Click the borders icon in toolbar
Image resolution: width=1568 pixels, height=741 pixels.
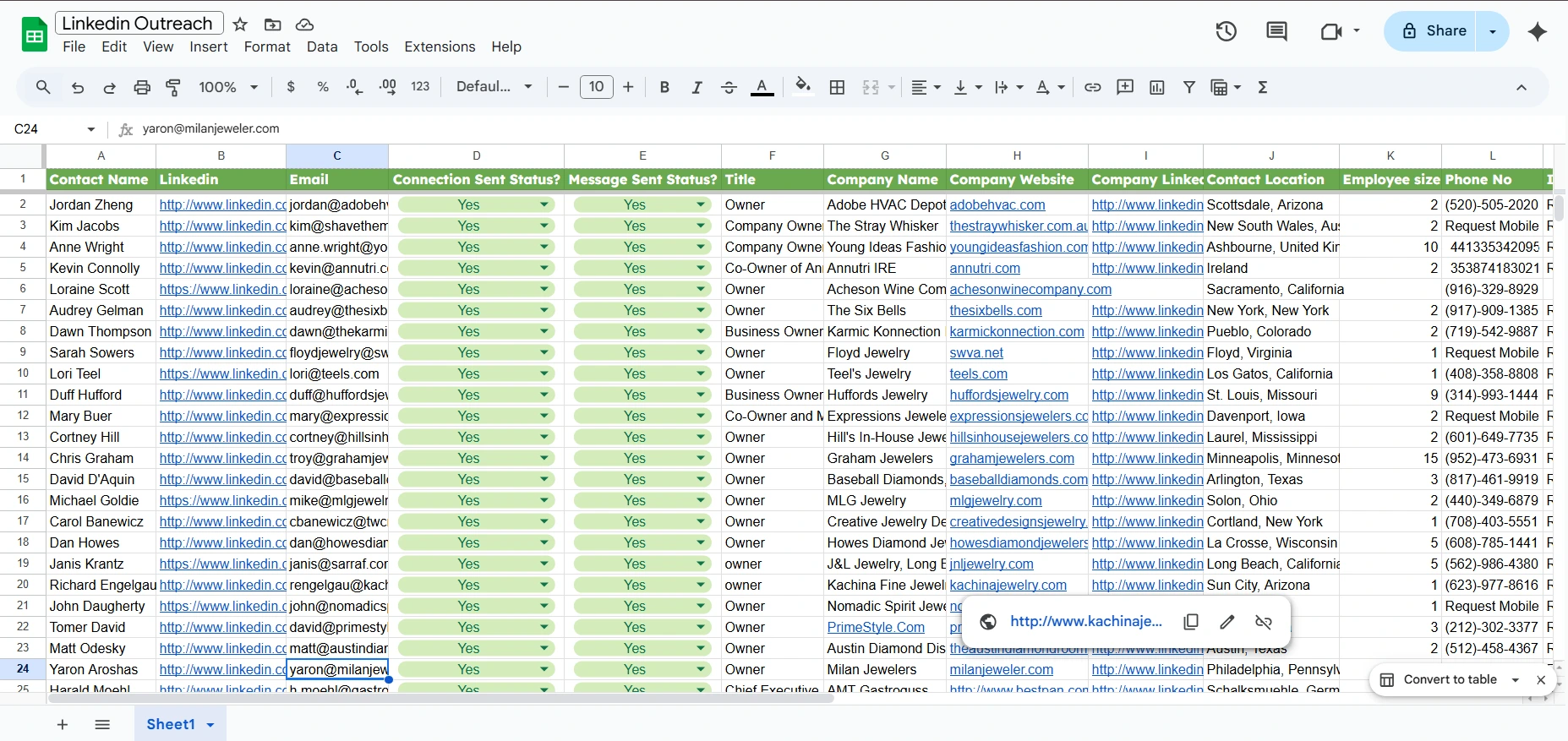[x=837, y=87]
